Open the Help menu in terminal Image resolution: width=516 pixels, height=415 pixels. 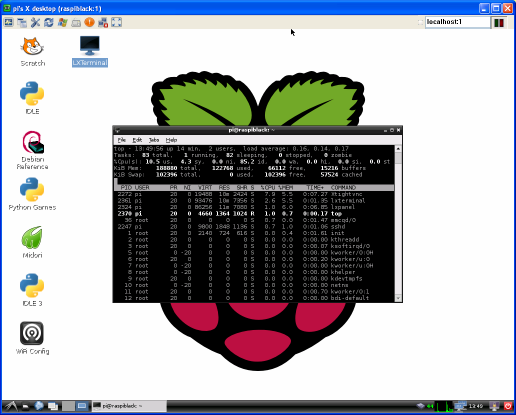click(x=171, y=140)
